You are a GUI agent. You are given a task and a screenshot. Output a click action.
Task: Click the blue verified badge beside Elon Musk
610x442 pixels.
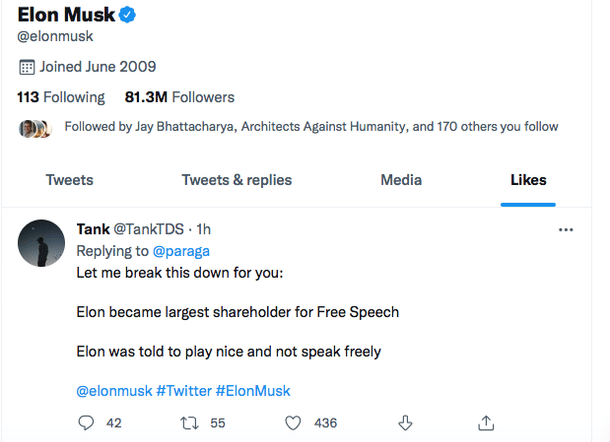pos(129,16)
